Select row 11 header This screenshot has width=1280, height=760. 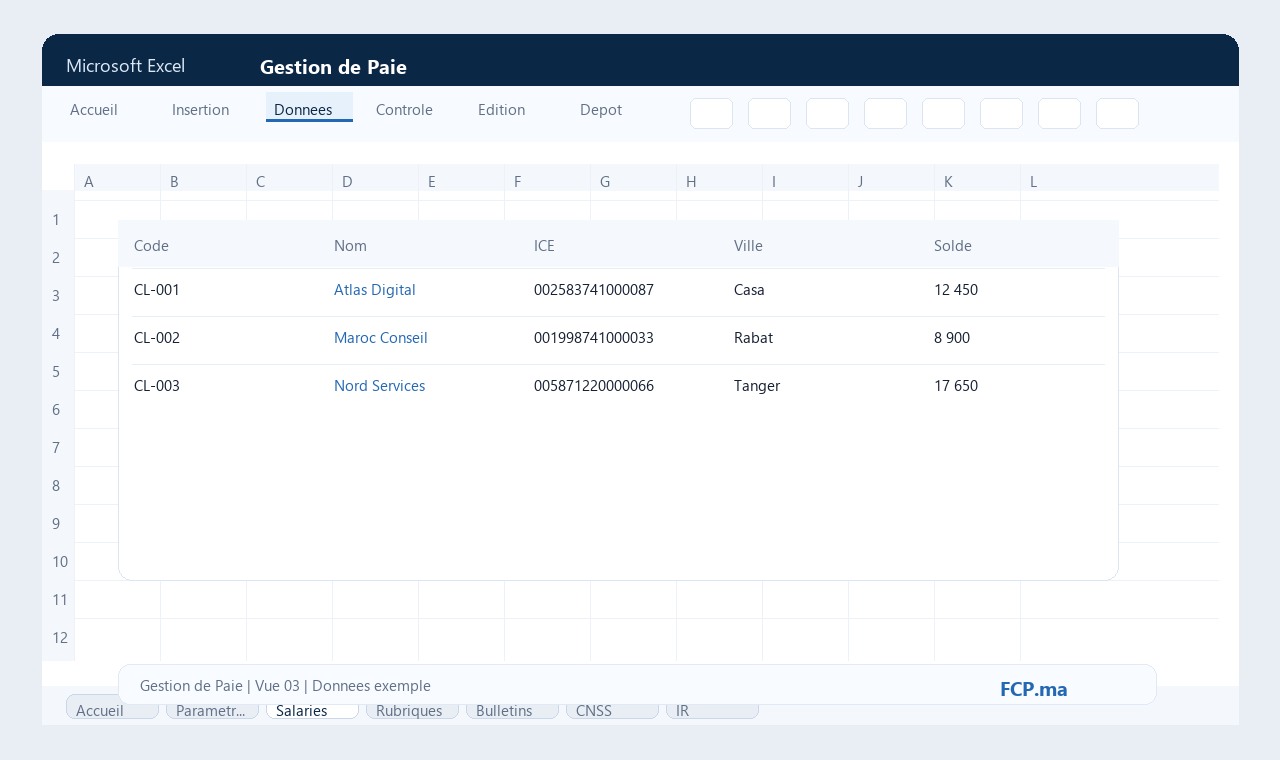tap(59, 600)
